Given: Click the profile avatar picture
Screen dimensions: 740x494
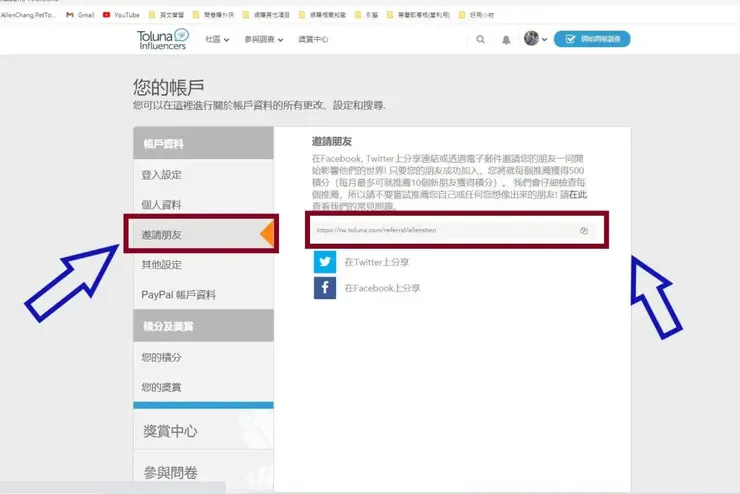Looking at the screenshot, I should (x=531, y=38).
